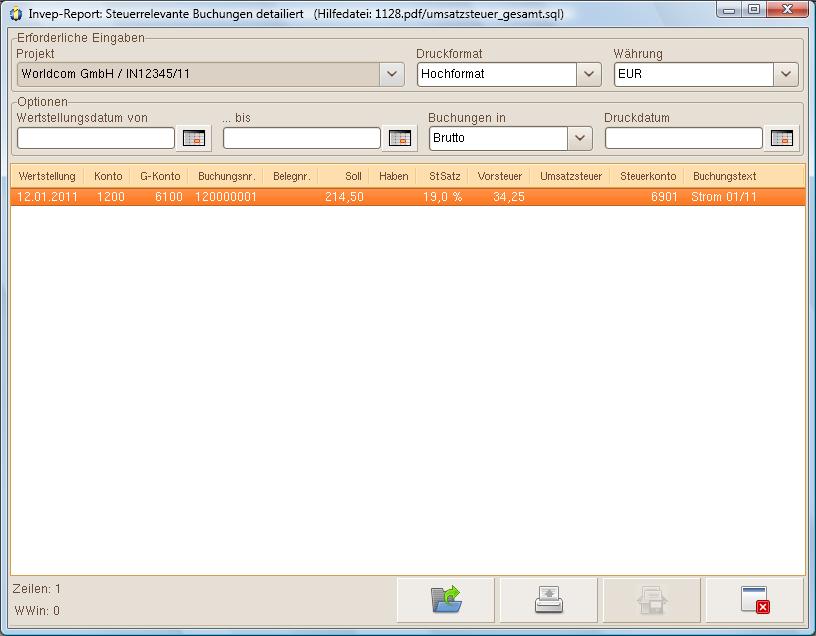The image size is (816, 636).
Task: Open the Währung dropdown arrow
Action: click(785, 74)
